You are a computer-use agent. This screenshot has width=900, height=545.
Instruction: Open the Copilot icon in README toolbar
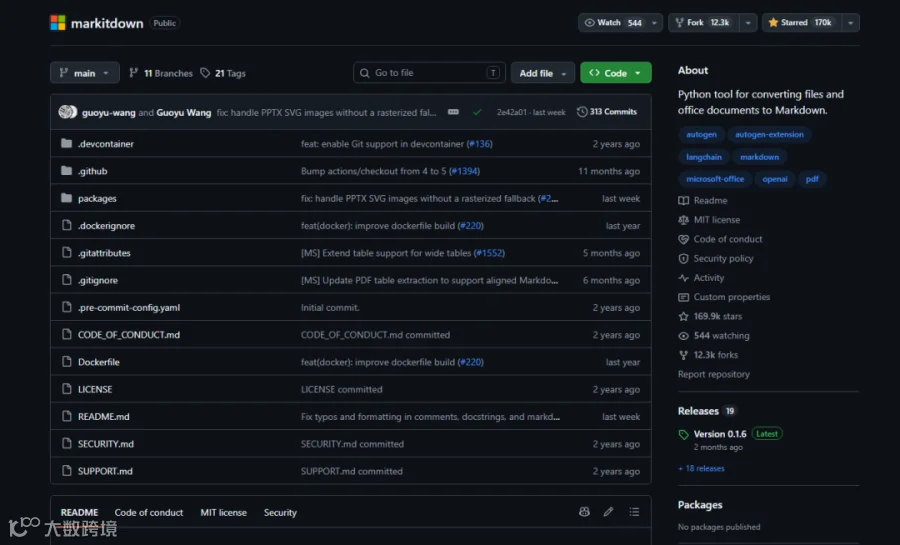[584, 512]
